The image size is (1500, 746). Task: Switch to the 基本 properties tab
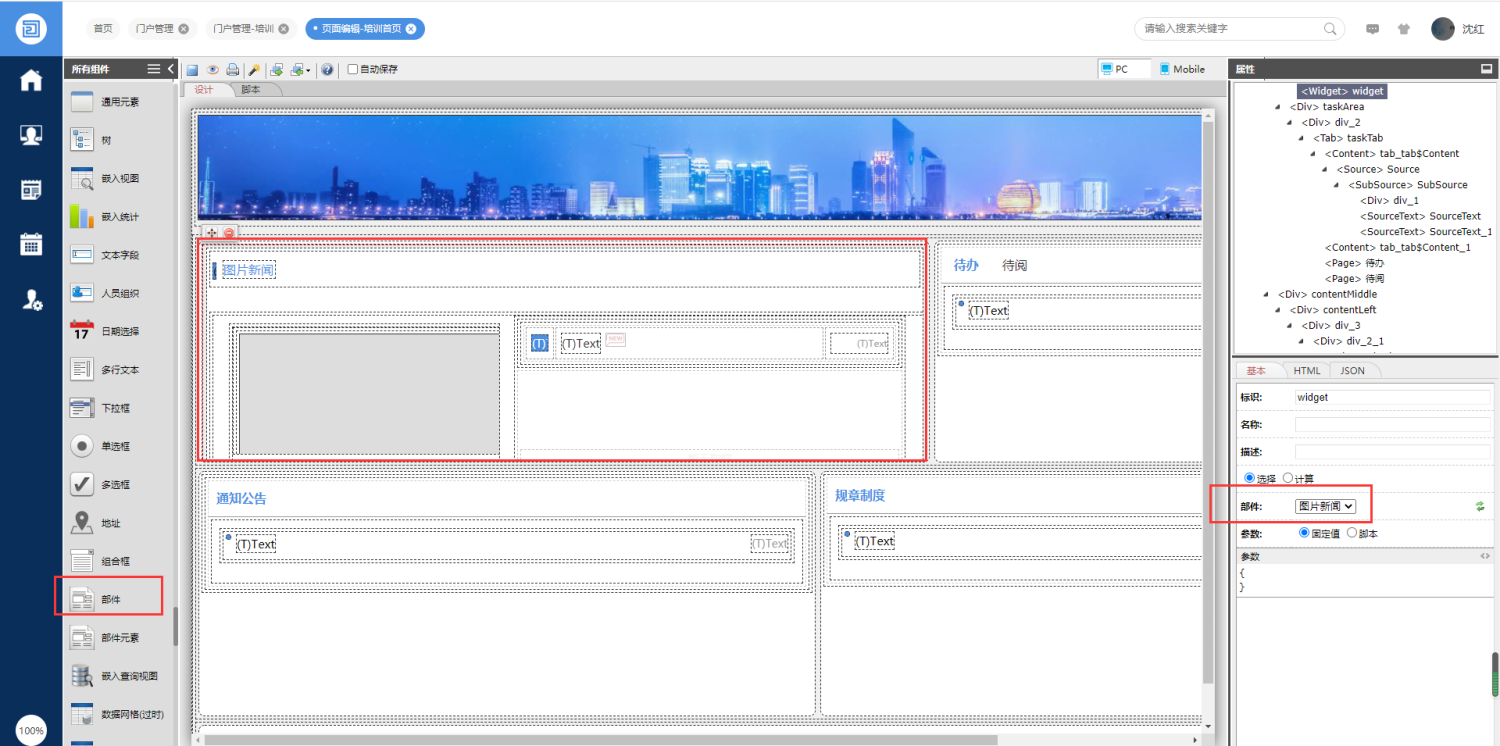tap(1256, 370)
